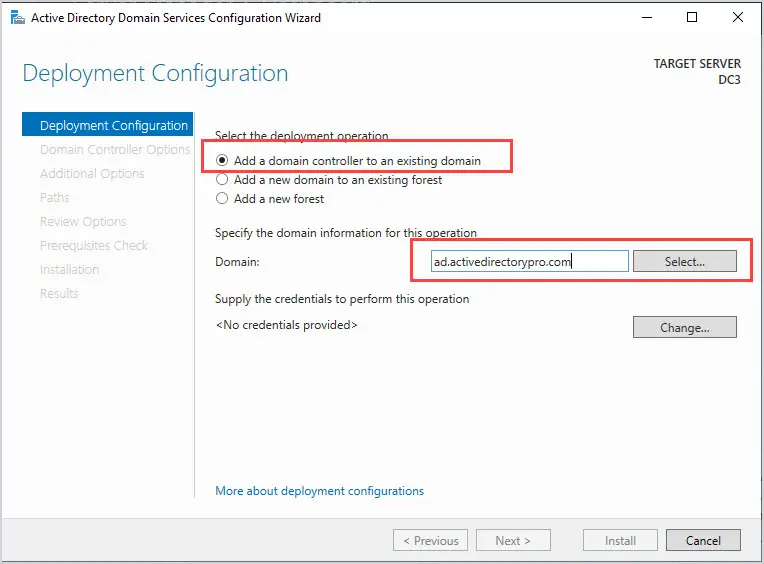This screenshot has width=764, height=564.
Task: Cancel the configuration wizard
Action: 703,540
